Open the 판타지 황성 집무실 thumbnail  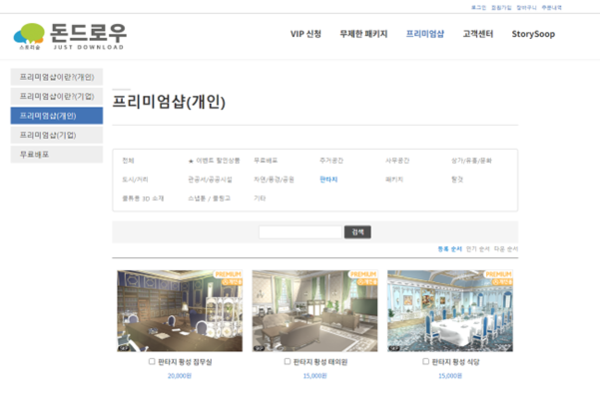point(179,311)
